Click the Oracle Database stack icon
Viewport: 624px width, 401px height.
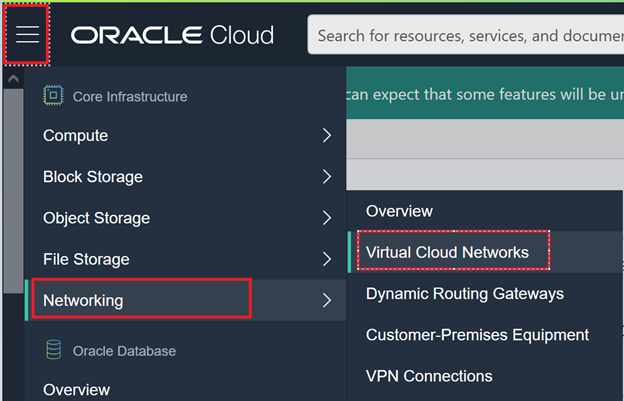pos(53,351)
